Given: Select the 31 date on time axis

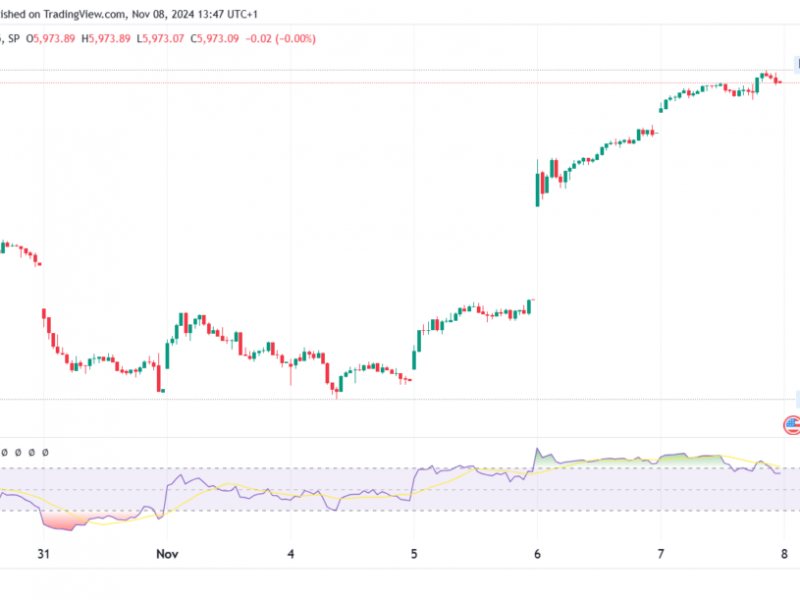Looking at the screenshot, I should point(42,553).
